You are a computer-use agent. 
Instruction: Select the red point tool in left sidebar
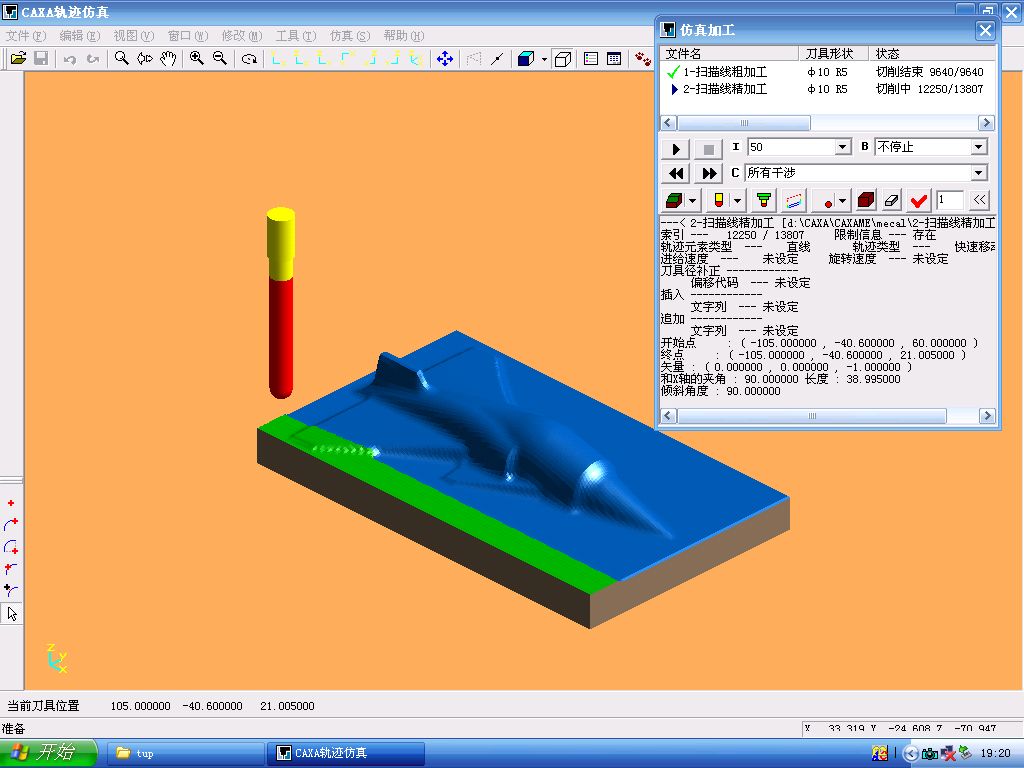pos(11,503)
